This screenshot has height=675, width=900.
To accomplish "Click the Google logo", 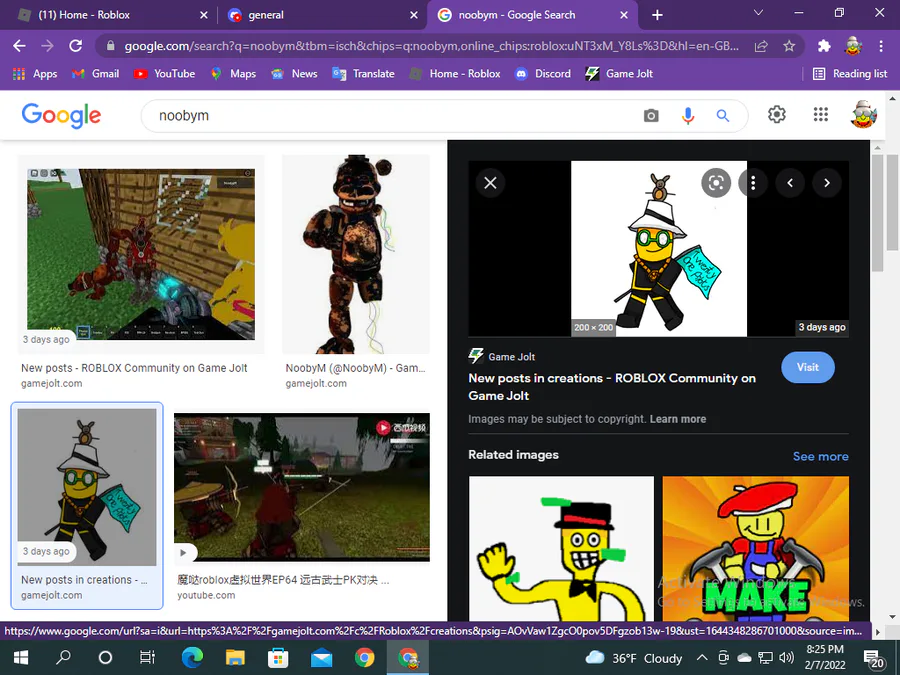I will pos(61,115).
